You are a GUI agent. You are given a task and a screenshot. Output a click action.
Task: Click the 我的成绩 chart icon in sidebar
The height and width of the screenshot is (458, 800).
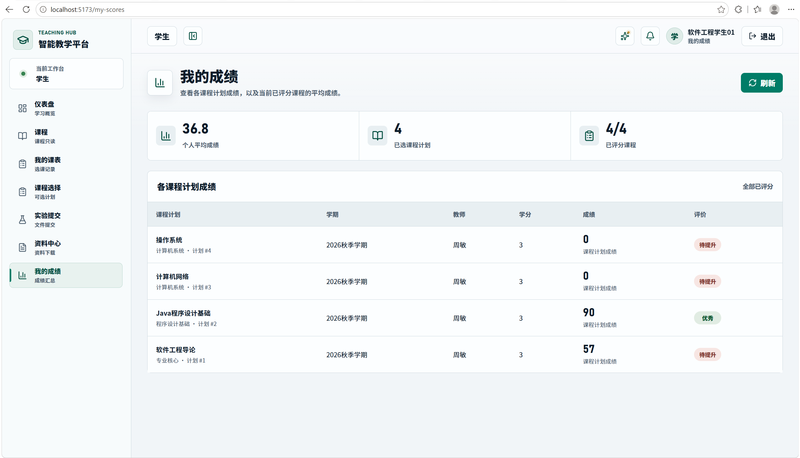(22, 275)
